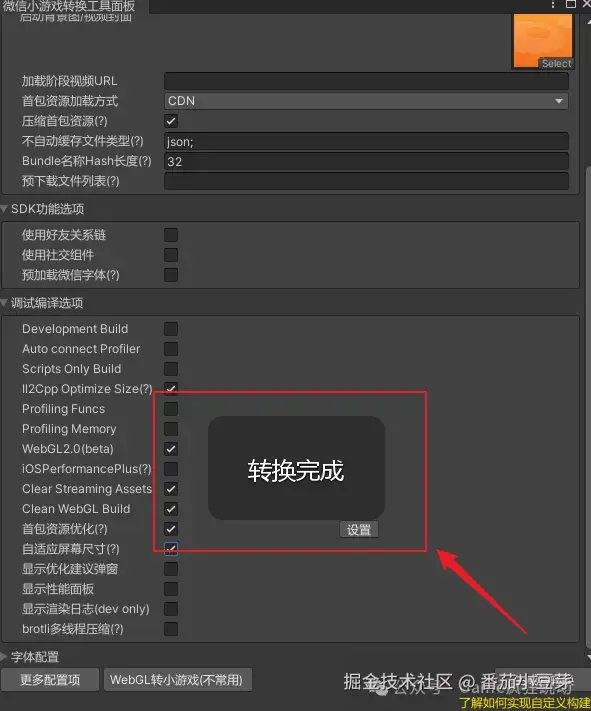Enable the 显示优化建议弹窗 checkbox
The width and height of the screenshot is (591, 711).
pyautogui.click(x=171, y=569)
